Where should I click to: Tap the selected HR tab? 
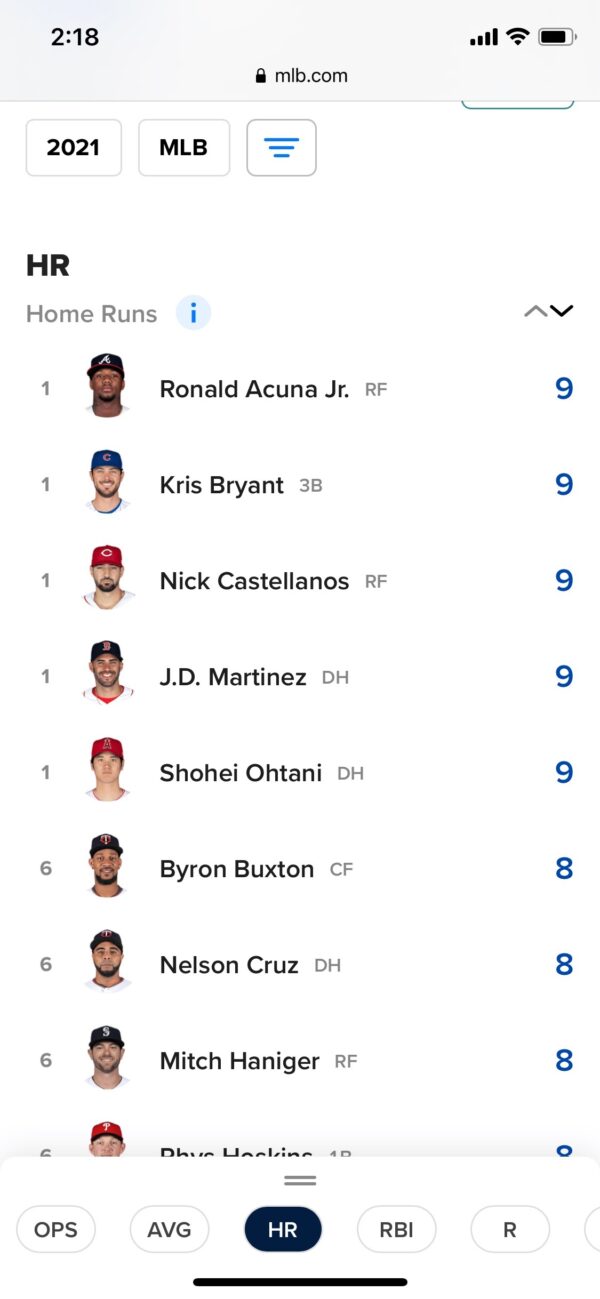click(283, 1230)
